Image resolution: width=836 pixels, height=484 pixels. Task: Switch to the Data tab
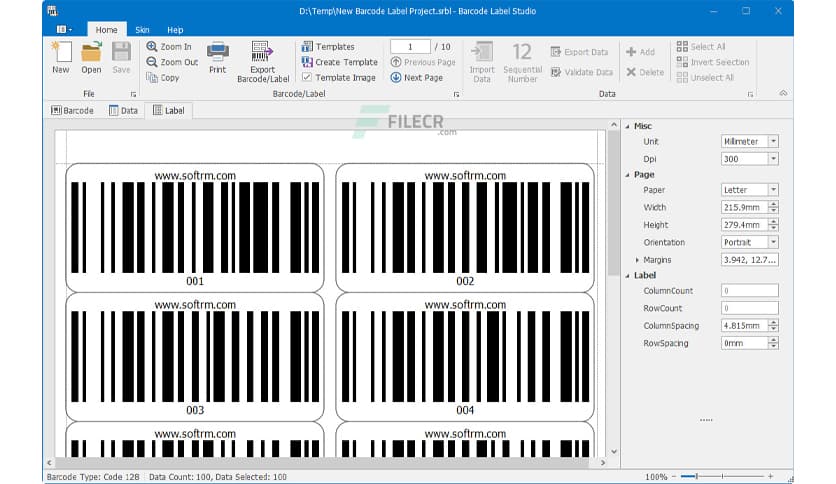point(123,110)
